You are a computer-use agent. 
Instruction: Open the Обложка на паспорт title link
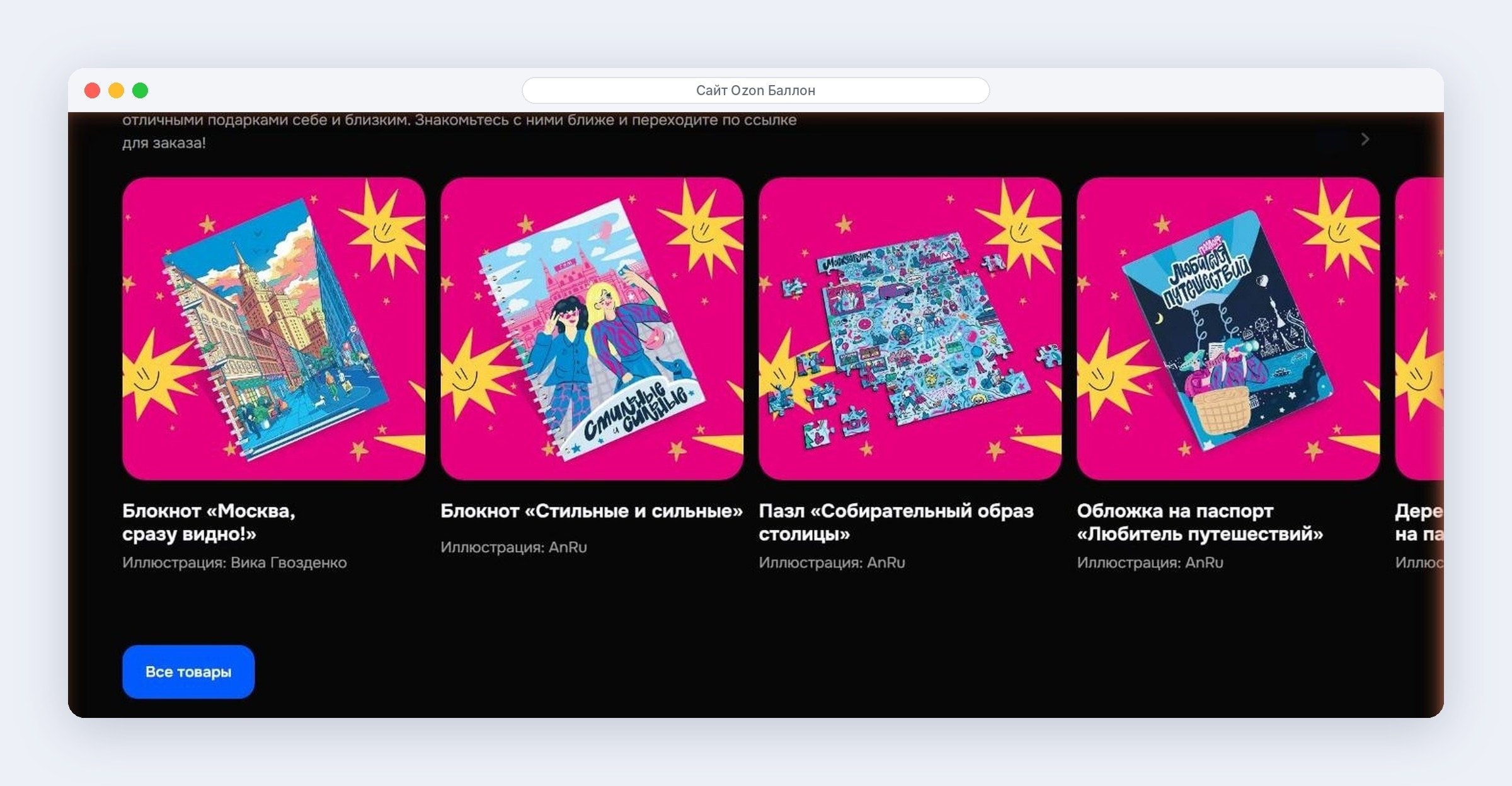(x=1200, y=522)
